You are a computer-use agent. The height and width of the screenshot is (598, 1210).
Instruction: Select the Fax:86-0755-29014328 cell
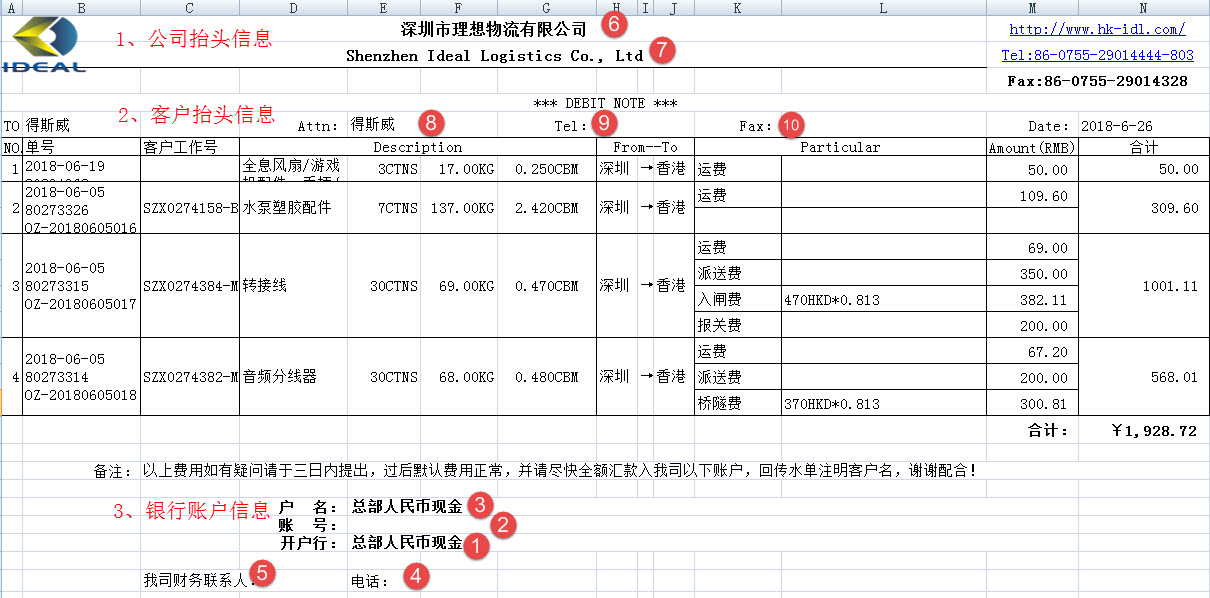click(1097, 81)
